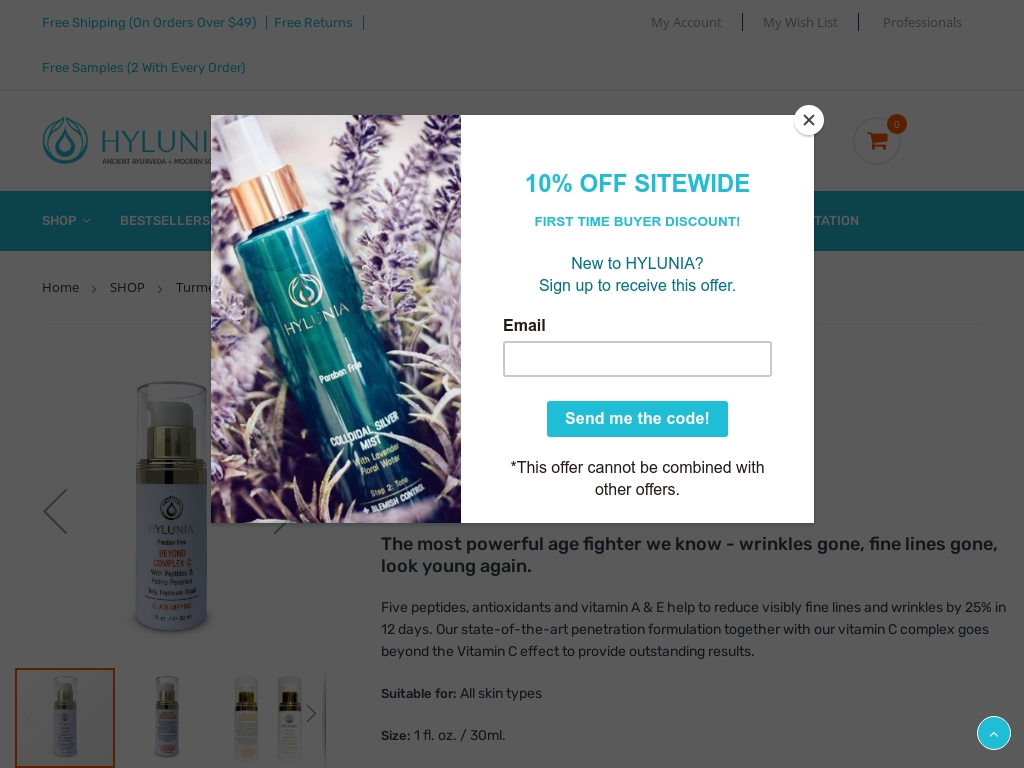Image resolution: width=1024 pixels, height=768 pixels.
Task: Open Free Samples with every order link
Action: coord(144,68)
